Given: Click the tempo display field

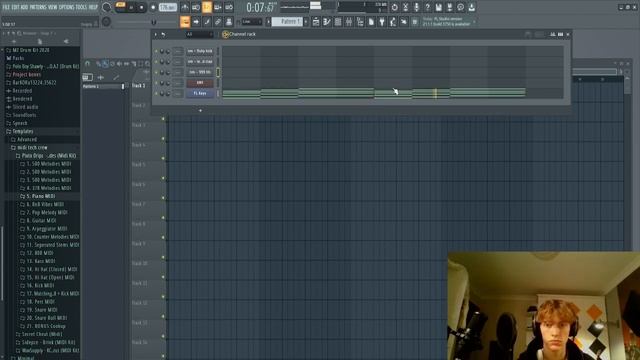Looking at the screenshot, I should point(168,7).
